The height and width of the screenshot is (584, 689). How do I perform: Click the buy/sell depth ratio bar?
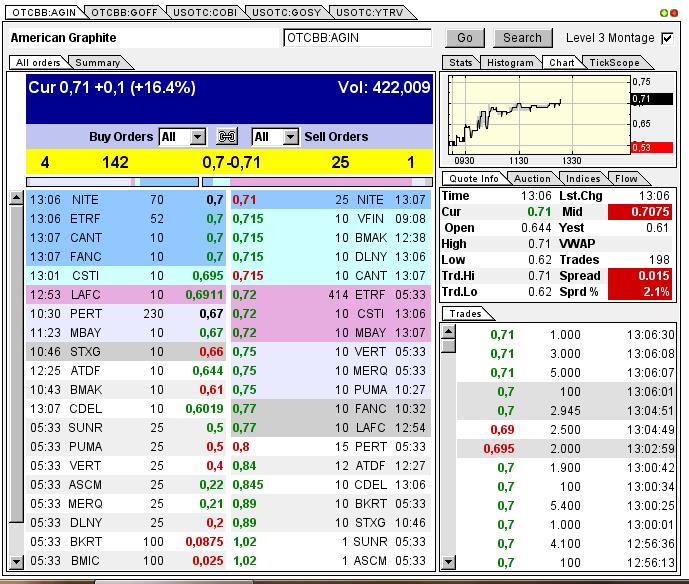pos(229,182)
